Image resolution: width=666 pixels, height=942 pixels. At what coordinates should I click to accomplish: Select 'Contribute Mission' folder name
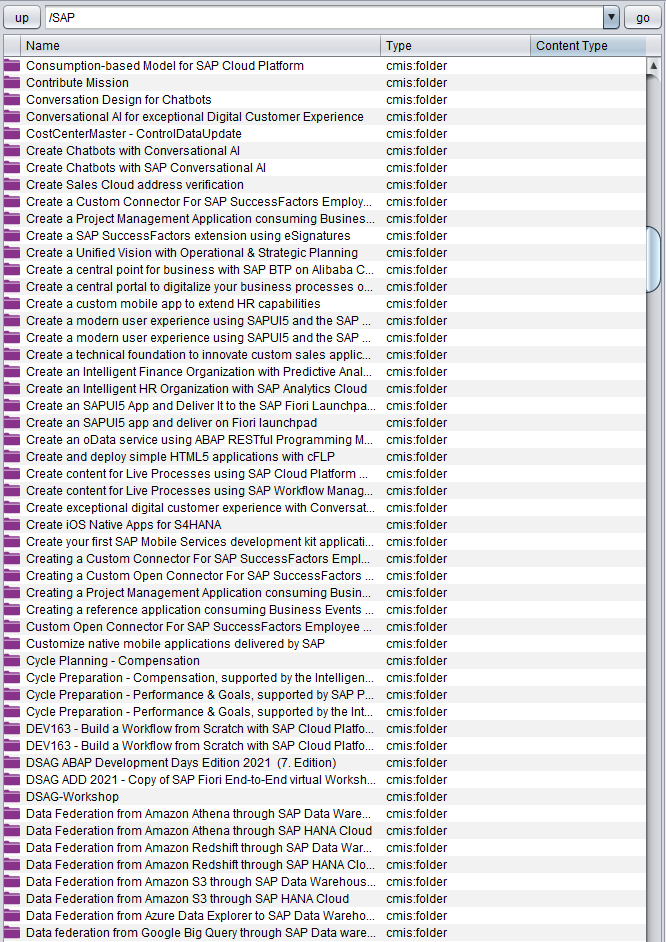(77, 83)
